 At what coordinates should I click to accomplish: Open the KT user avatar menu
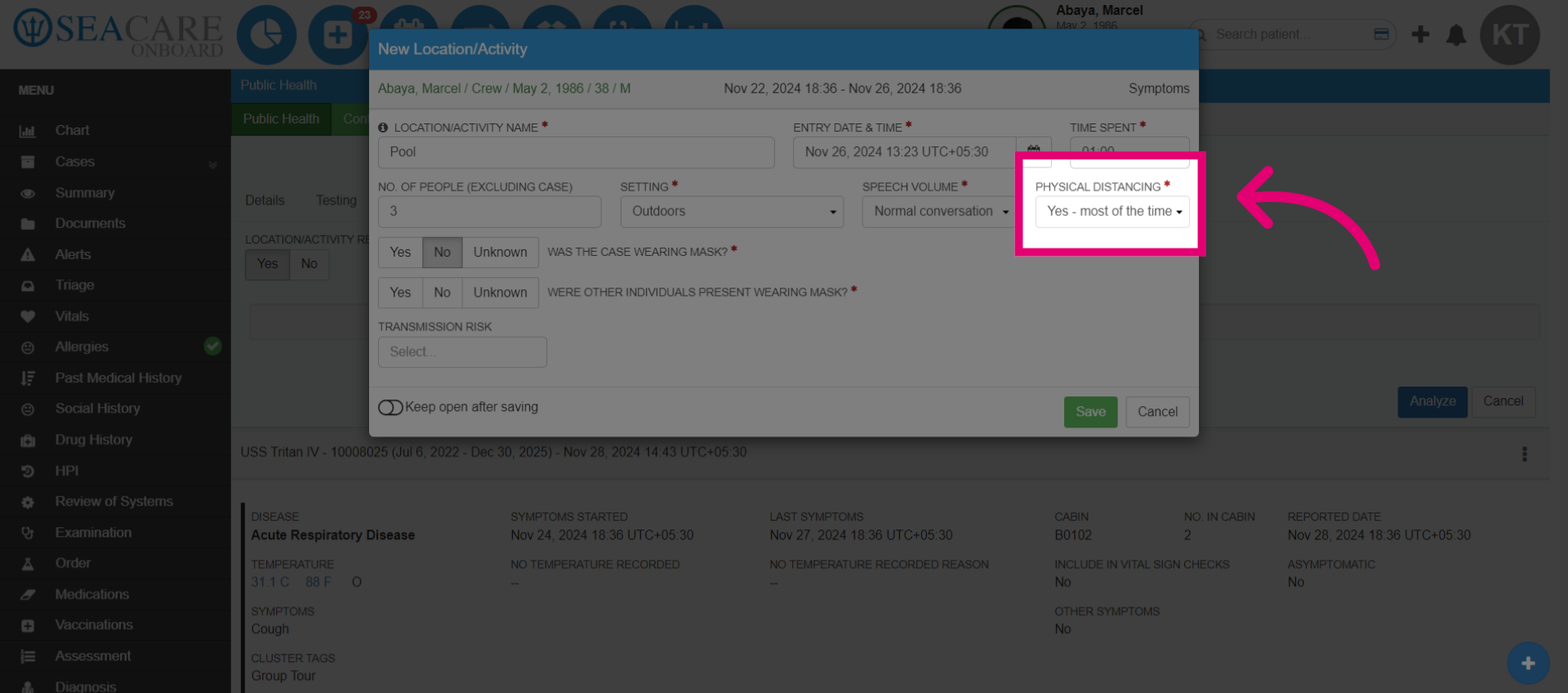(1510, 35)
